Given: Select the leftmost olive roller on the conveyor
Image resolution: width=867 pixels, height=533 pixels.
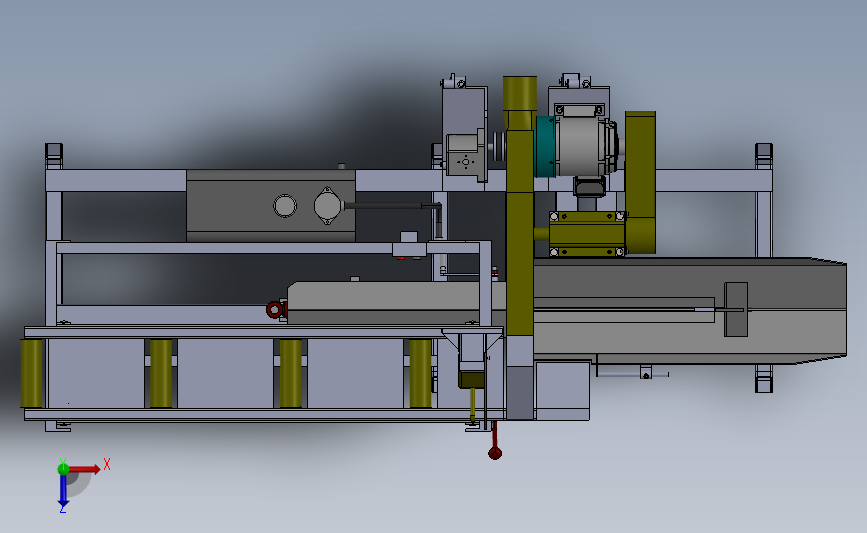Looking at the screenshot, I should (x=32, y=373).
